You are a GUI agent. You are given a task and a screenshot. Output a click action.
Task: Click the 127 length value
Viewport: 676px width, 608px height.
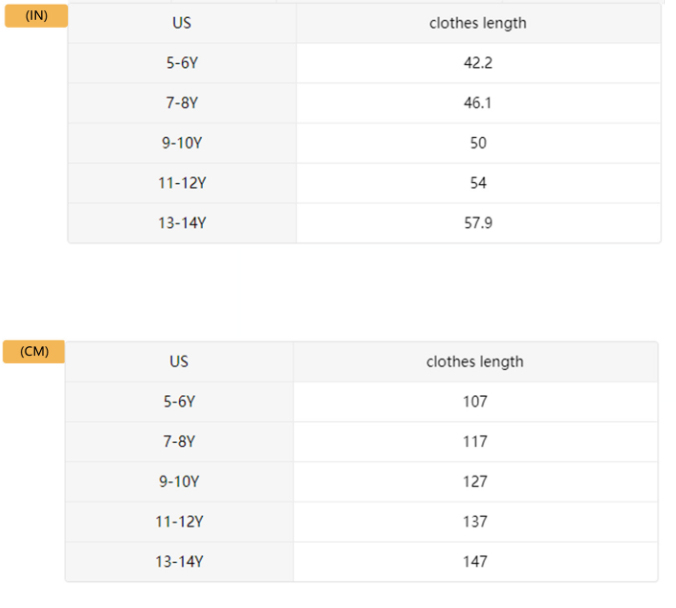[475, 481]
